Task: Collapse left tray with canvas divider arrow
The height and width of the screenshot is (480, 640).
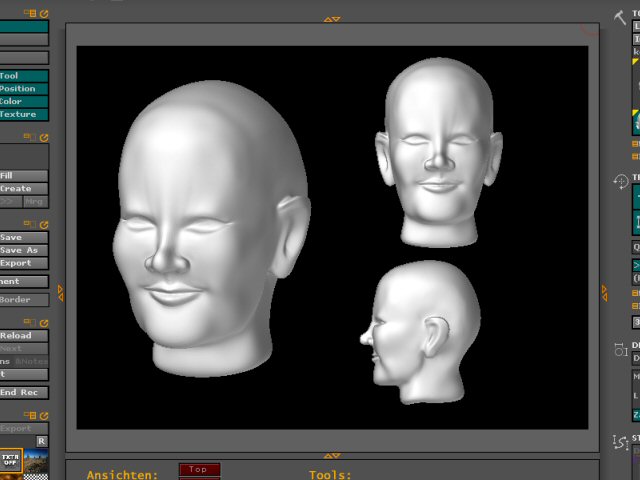Action: (60, 293)
